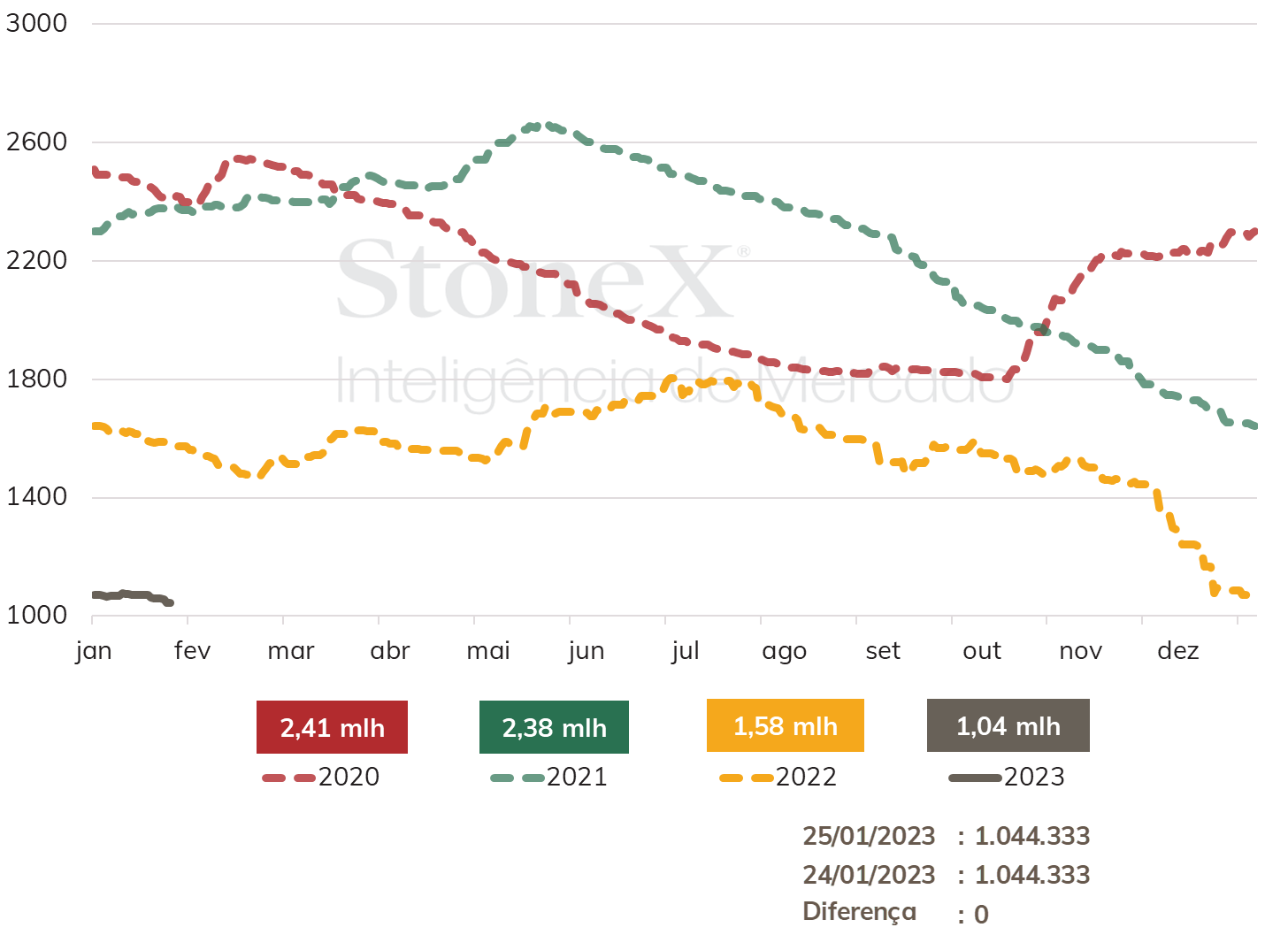The image size is (1288, 935).
Task: Select the 2020 legend entry
Action: click(321, 777)
